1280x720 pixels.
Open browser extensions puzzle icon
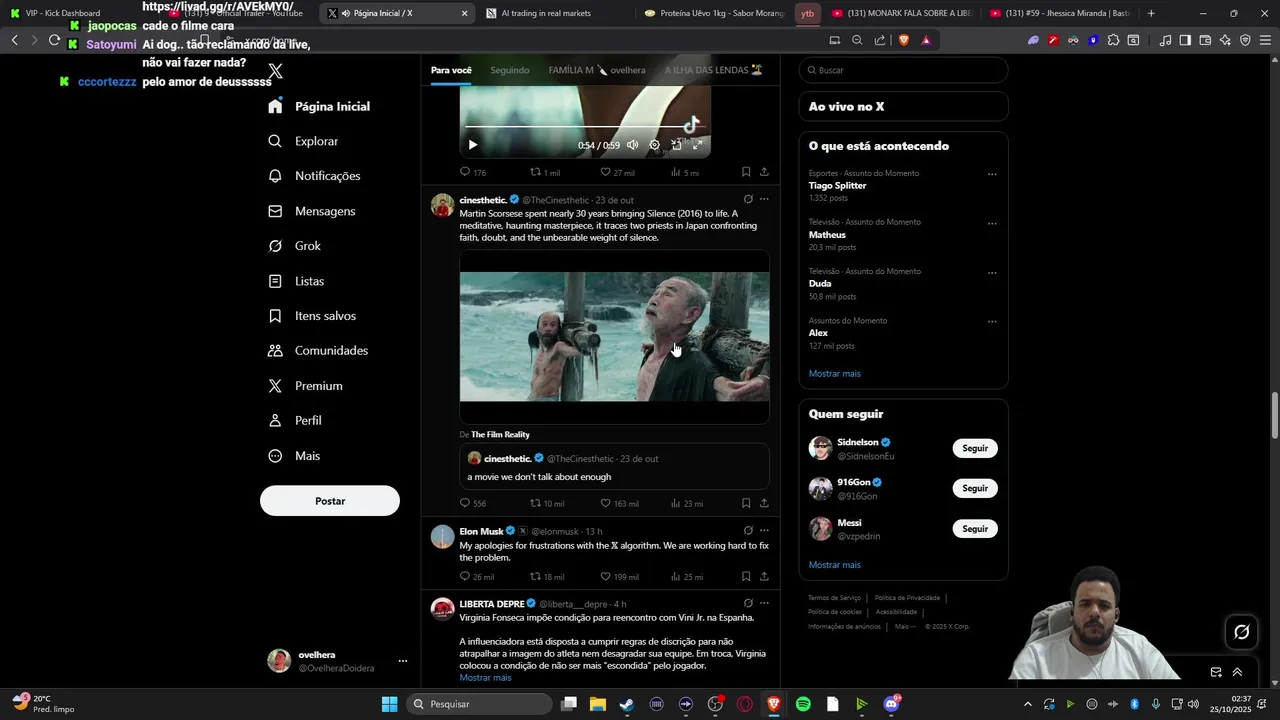(1113, 40)
